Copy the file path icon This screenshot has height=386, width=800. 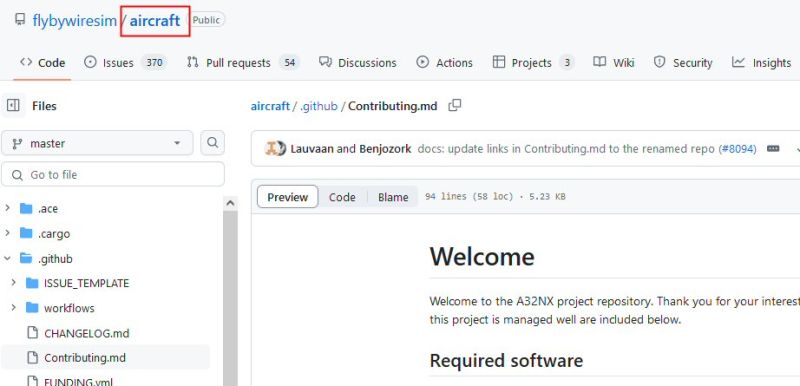[455, 106]
